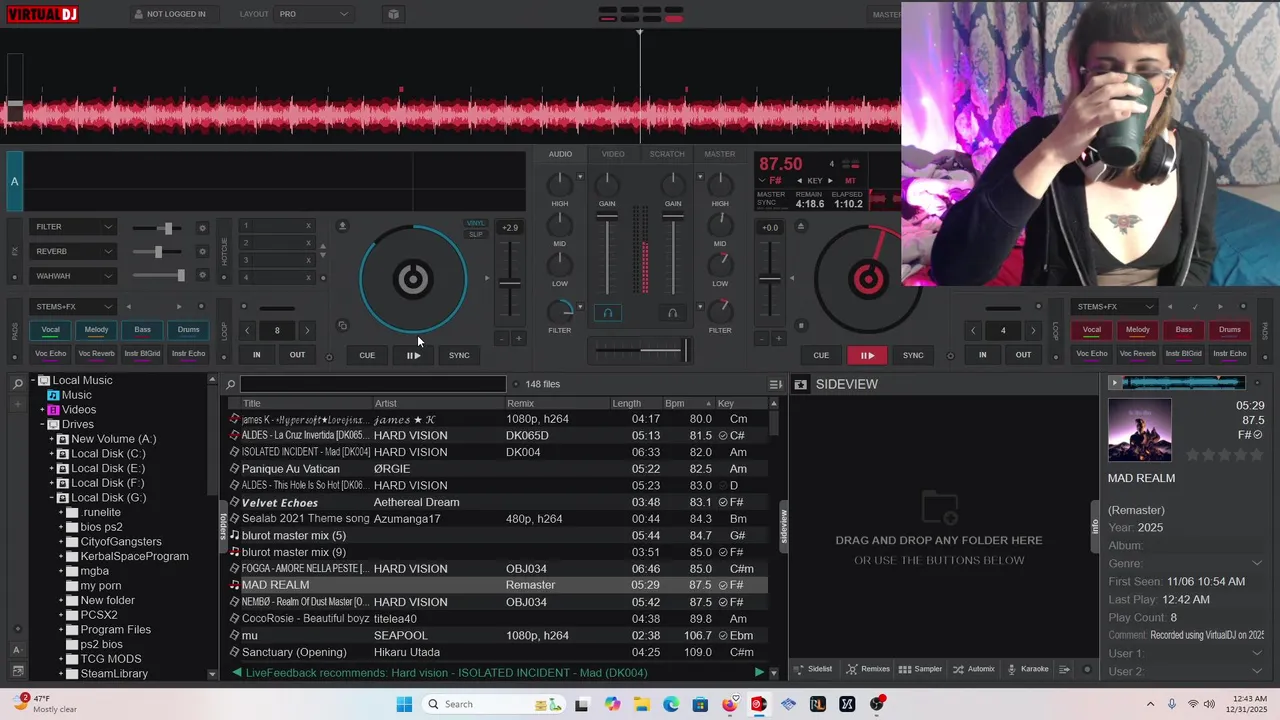Image resolution: width=1280 pixels, height=720 pixels.
Task: Open the Karaoke panel
Action: click(1028, 669)
